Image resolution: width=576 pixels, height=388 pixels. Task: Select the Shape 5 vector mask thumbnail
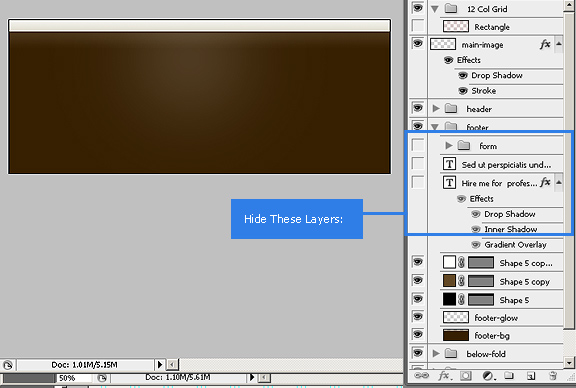(x=481, y=299)
